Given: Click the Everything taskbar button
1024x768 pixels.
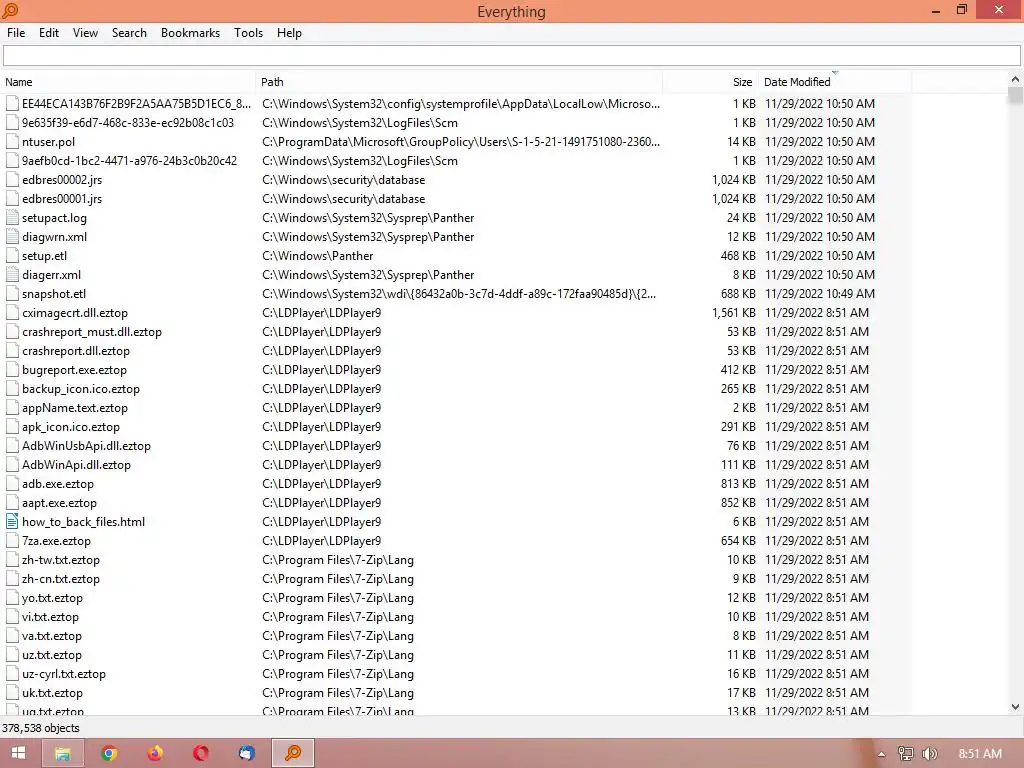Looking at the screenshot, I should 293,753.
